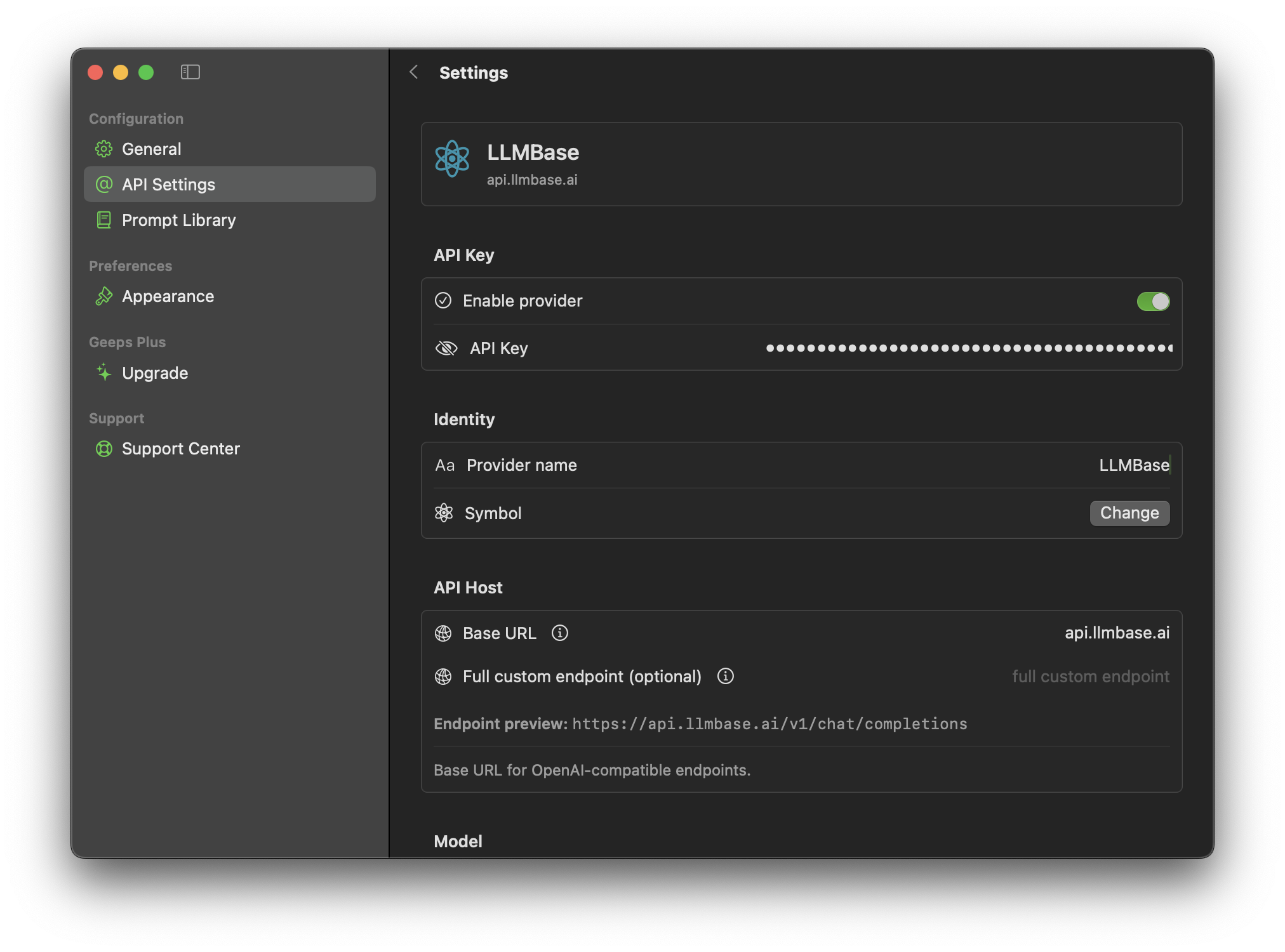Click the API Settings at-sign icon
1285x952 pixels.
pyautogui.click(x=104, y=185)
